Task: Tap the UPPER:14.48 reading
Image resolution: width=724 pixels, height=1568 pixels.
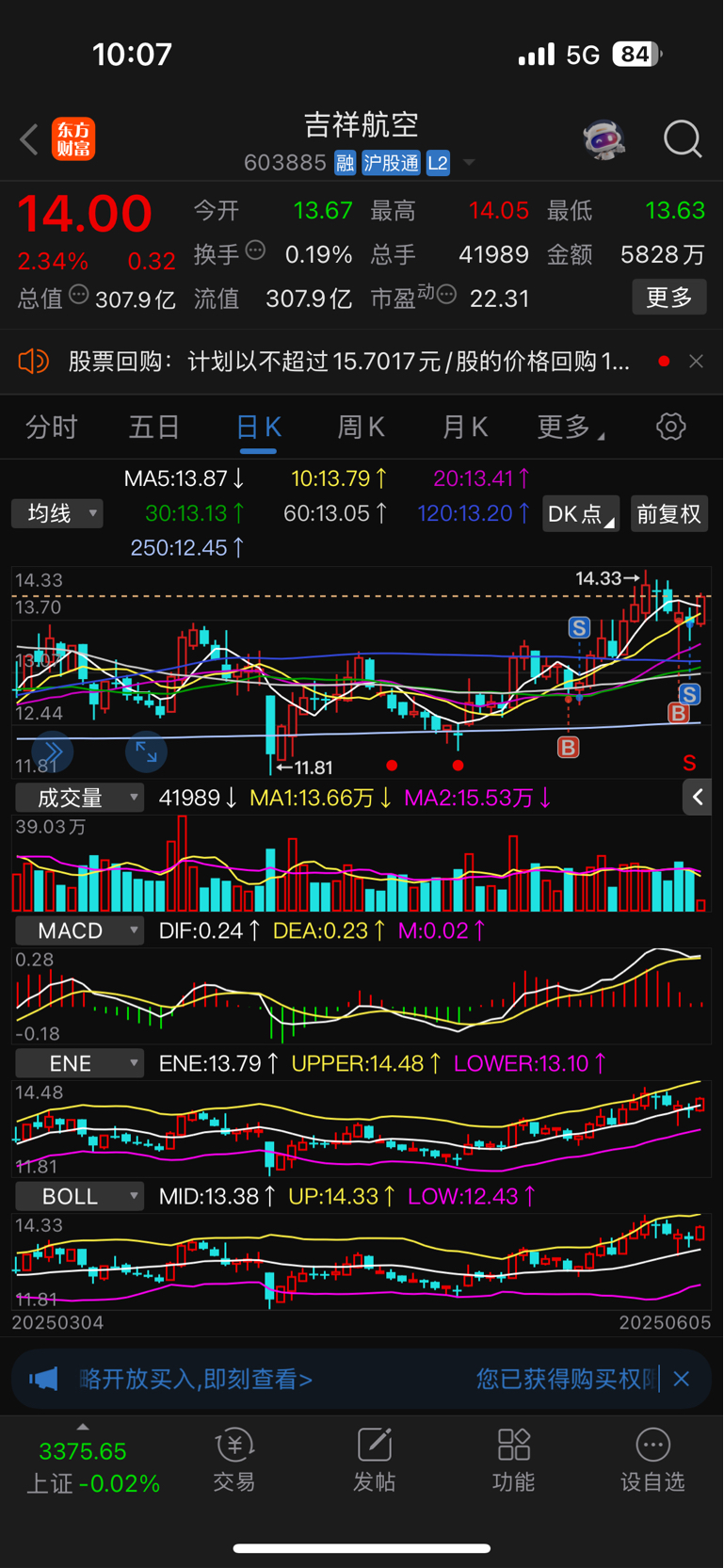Action: (366, 1063)
